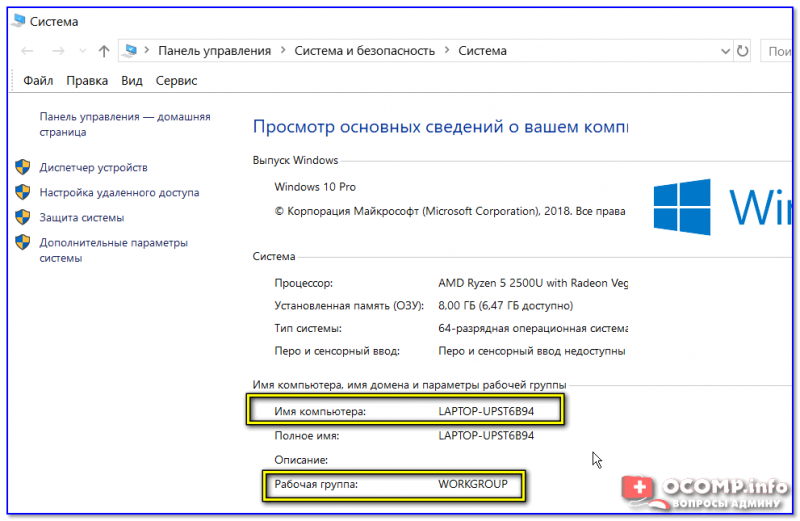Screen dimensions: 800x521
Task: Select the Windows 10 Pro edition text
Action: 315,187
